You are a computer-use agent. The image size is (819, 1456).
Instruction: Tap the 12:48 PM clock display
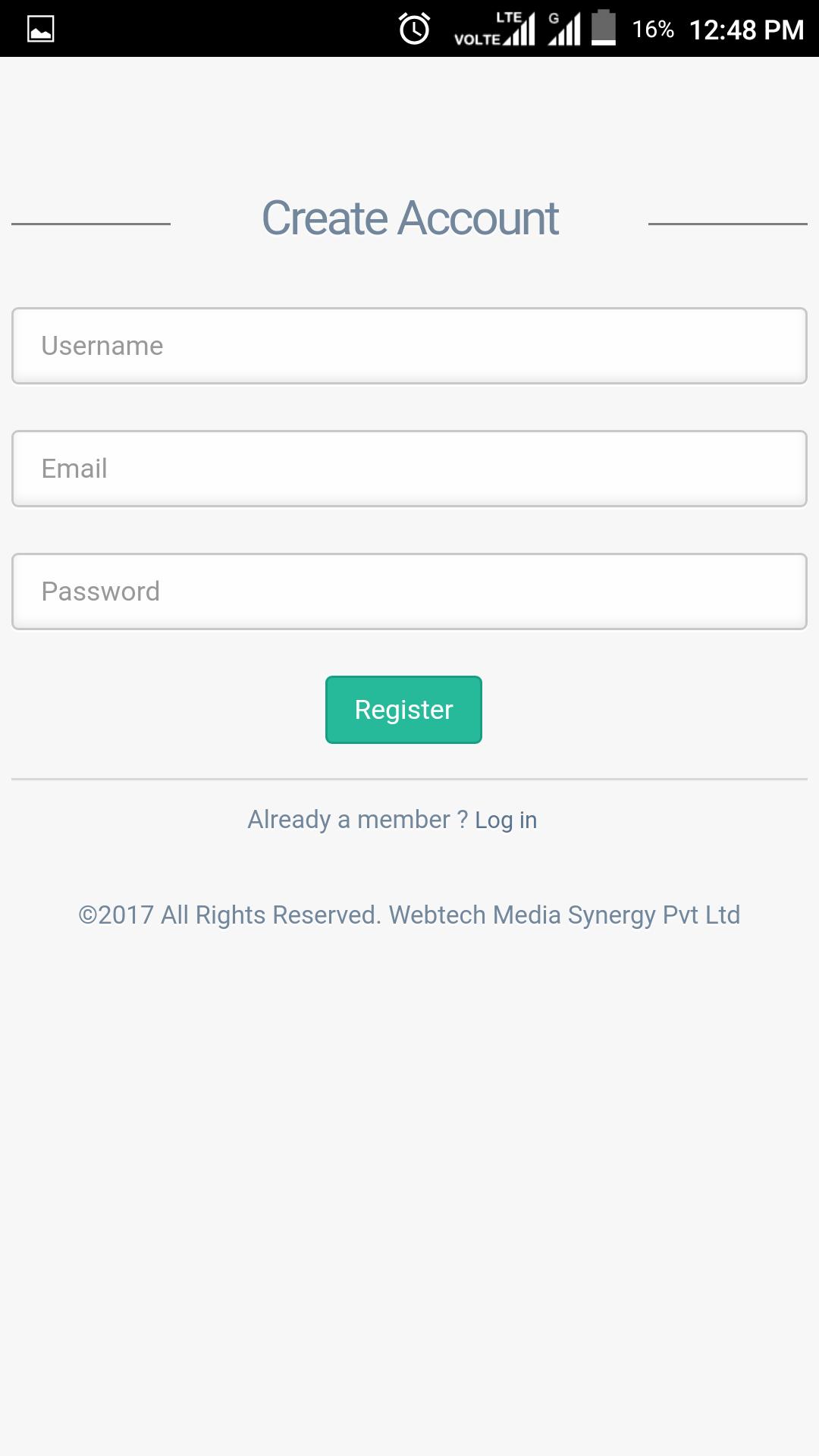click(x=746, y=30)
